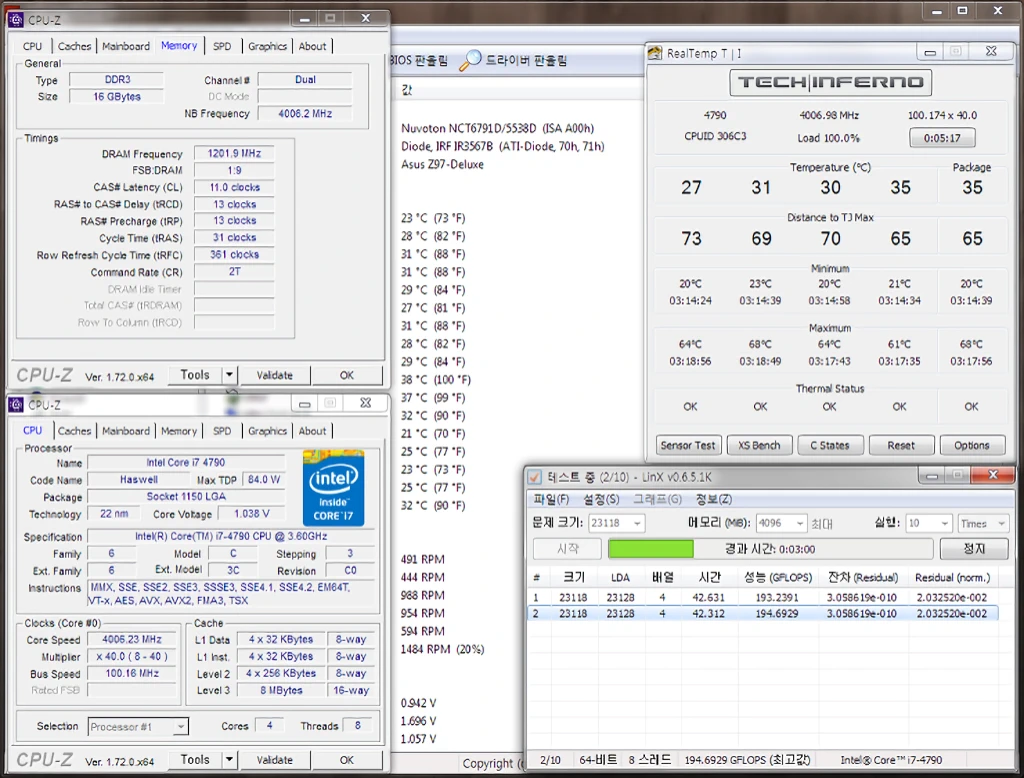Click the Core Voltage 1.038 V value
The image size is (1024, 778).
tap(251, 514)
